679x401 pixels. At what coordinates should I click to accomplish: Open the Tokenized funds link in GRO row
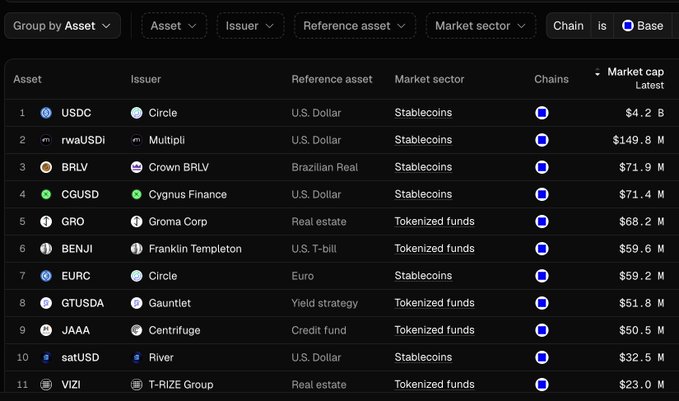point(434,221)
